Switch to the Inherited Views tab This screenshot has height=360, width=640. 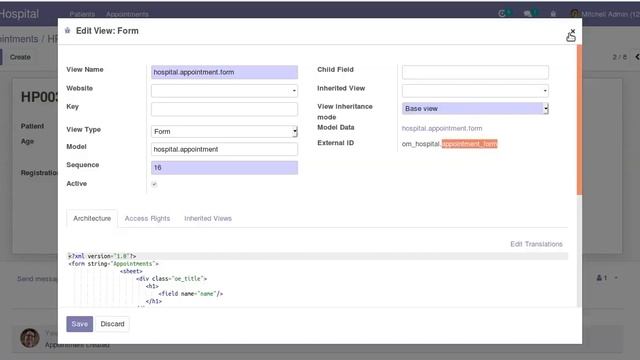pos(208,218)
